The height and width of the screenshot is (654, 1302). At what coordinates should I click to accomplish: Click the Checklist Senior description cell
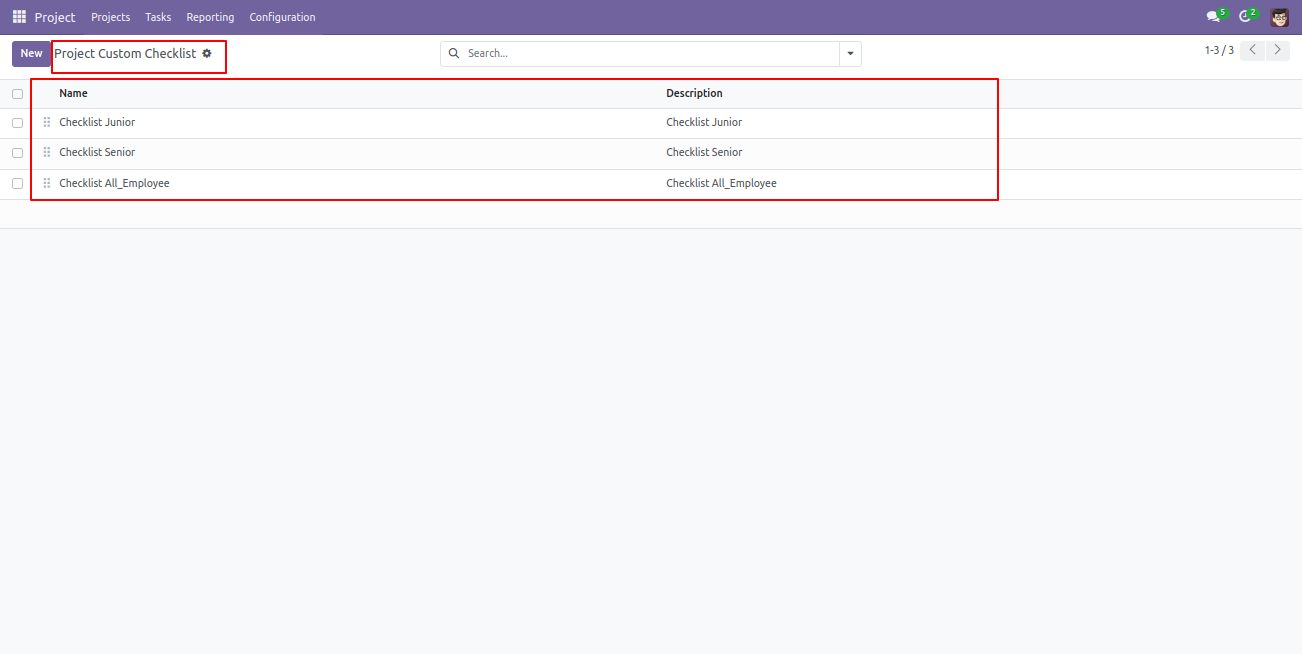tap(704, 152)
